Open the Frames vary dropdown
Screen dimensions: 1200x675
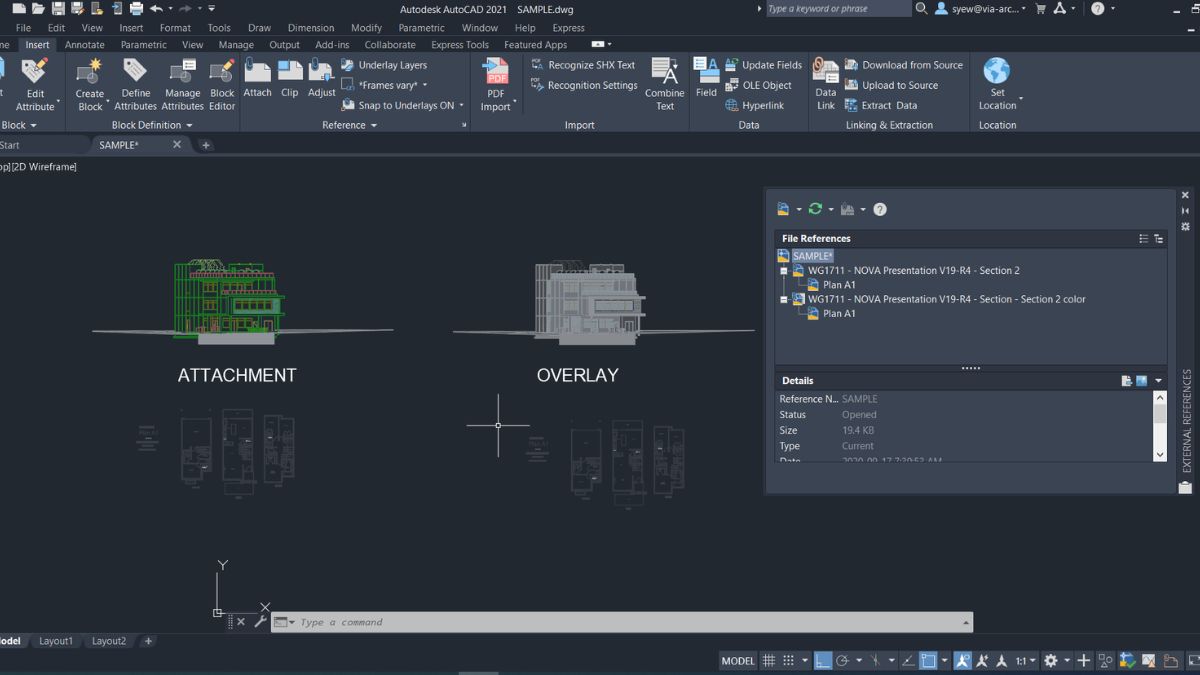425,85
